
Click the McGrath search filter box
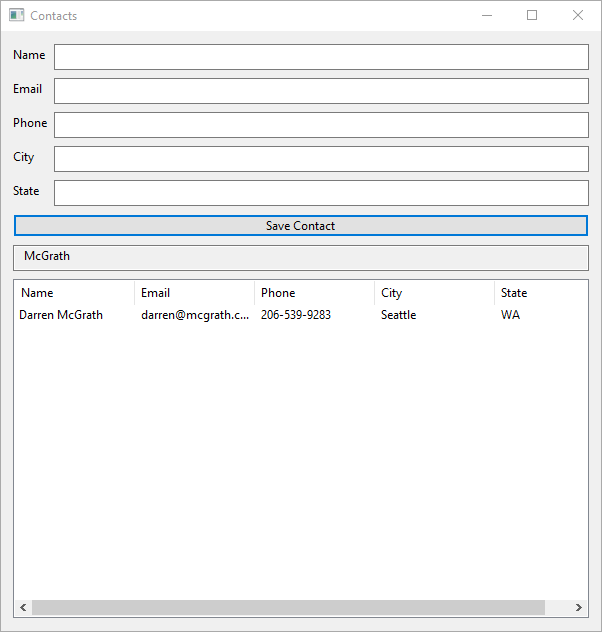(301, 258)
